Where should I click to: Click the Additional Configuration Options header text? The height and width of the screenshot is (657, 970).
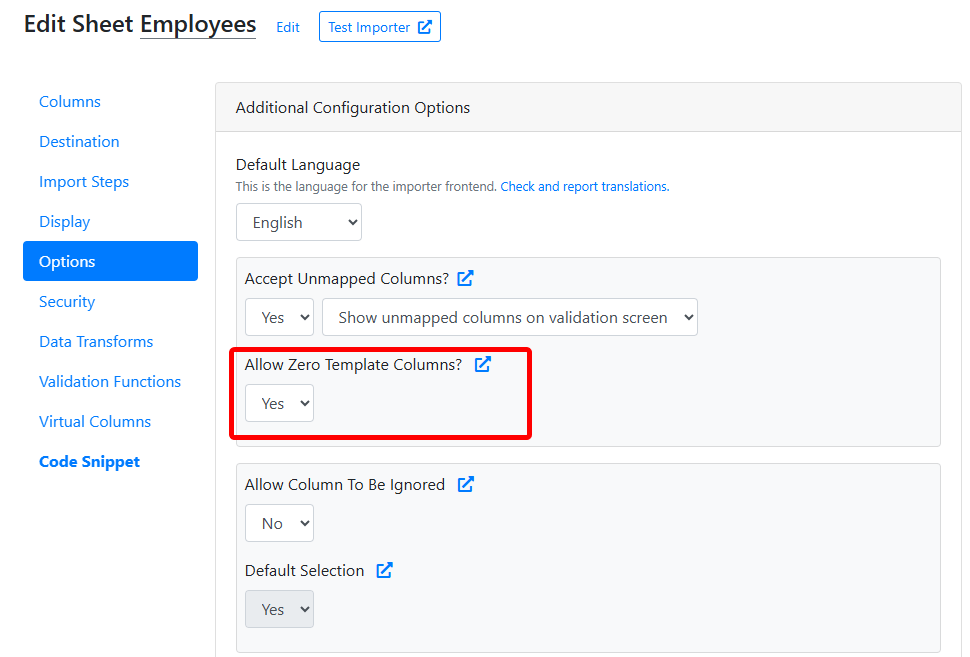tap(353, 108)
